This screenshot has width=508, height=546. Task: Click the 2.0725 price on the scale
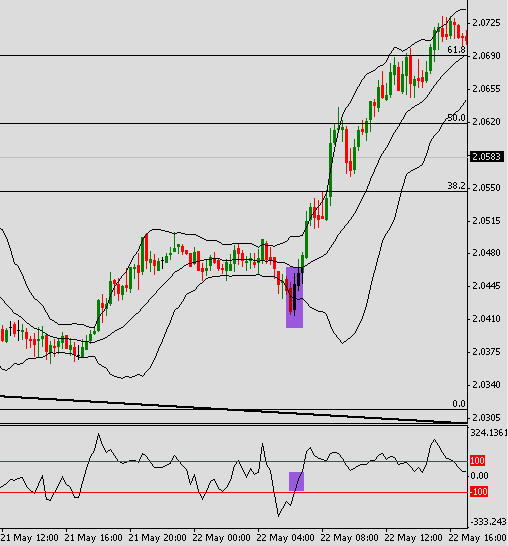(486, 23)
